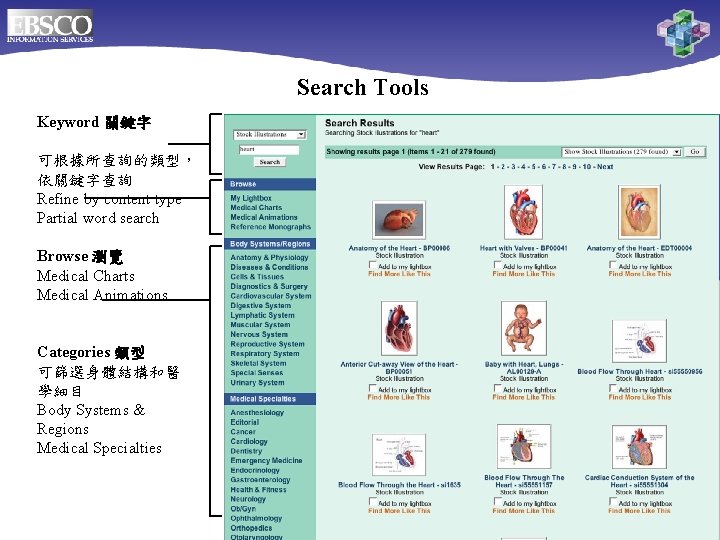This screenshot has height=540, width=720.
Task: Click the keyword search field containing heart
Action: [x=269, y=149]
